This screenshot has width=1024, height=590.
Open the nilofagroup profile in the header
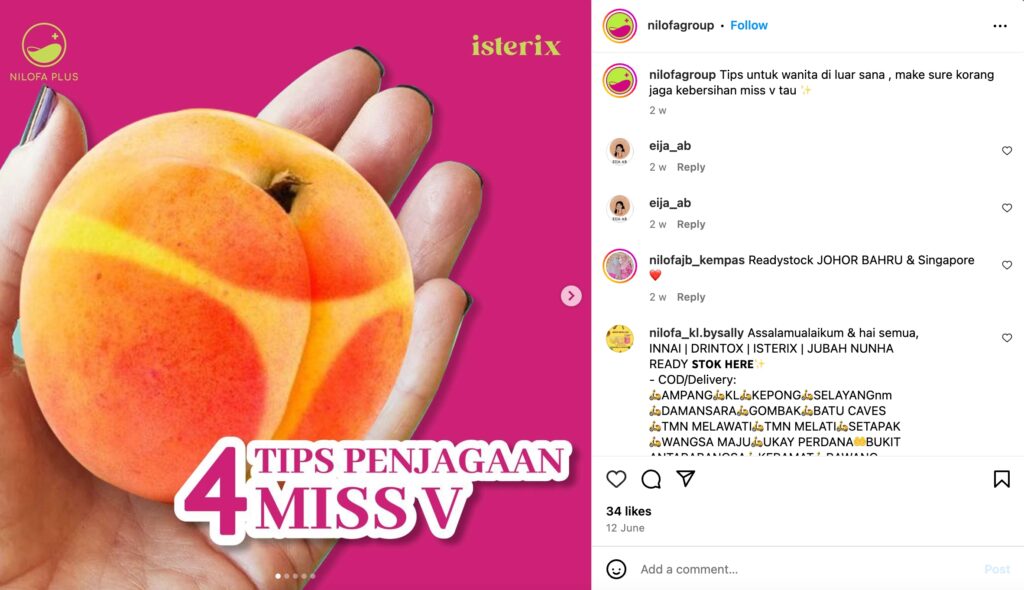pos(680,25)
